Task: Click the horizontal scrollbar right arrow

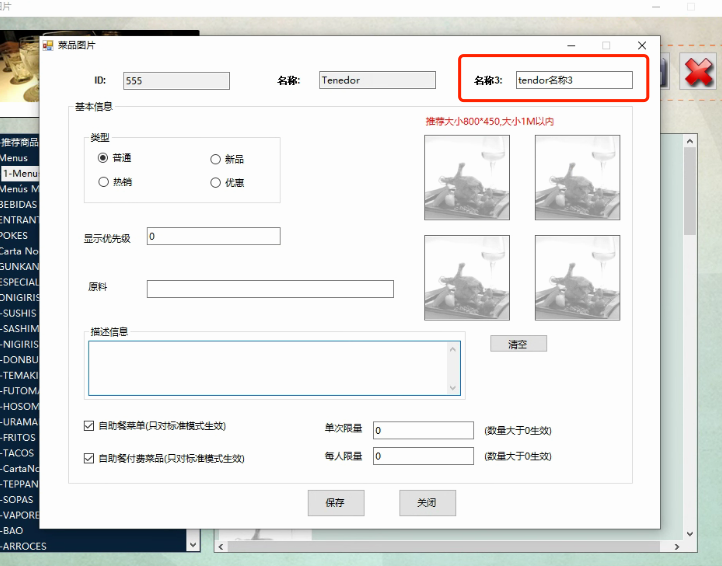Action: (676, 547)
